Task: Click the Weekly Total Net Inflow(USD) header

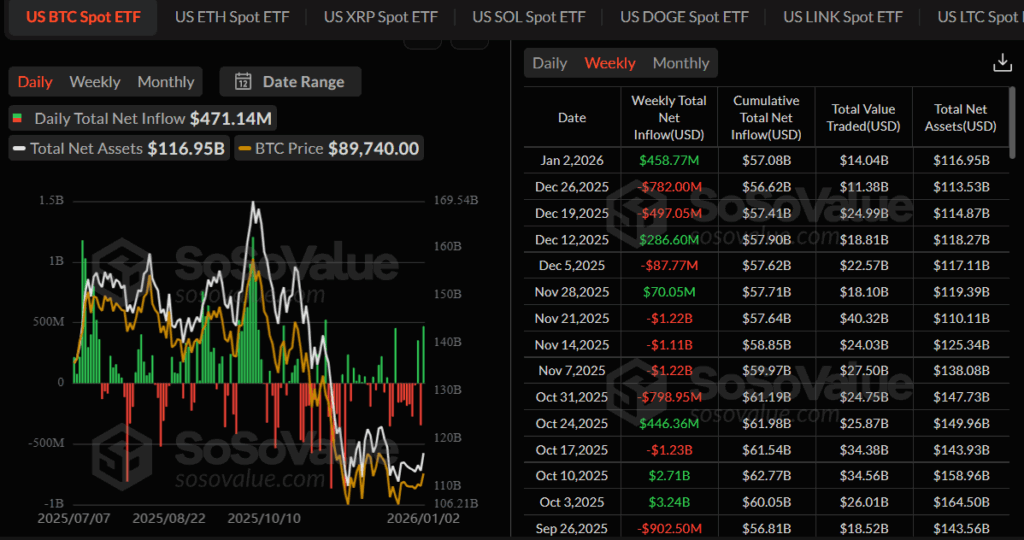Action: [x=669, y=118]
